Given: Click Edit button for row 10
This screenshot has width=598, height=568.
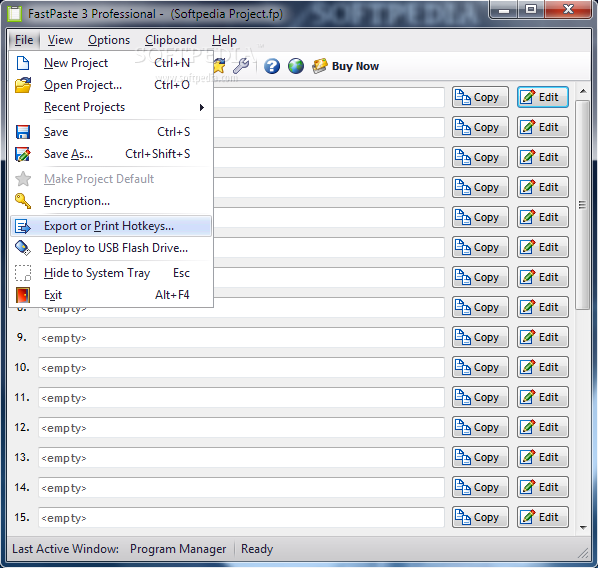Looking at the screenshot, I should click(543, 367).
